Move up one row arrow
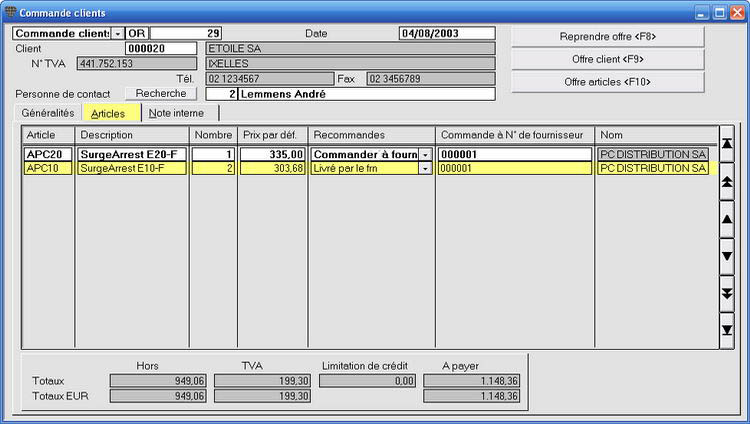This screenshot has height=424, width=750. coord(727,219)
